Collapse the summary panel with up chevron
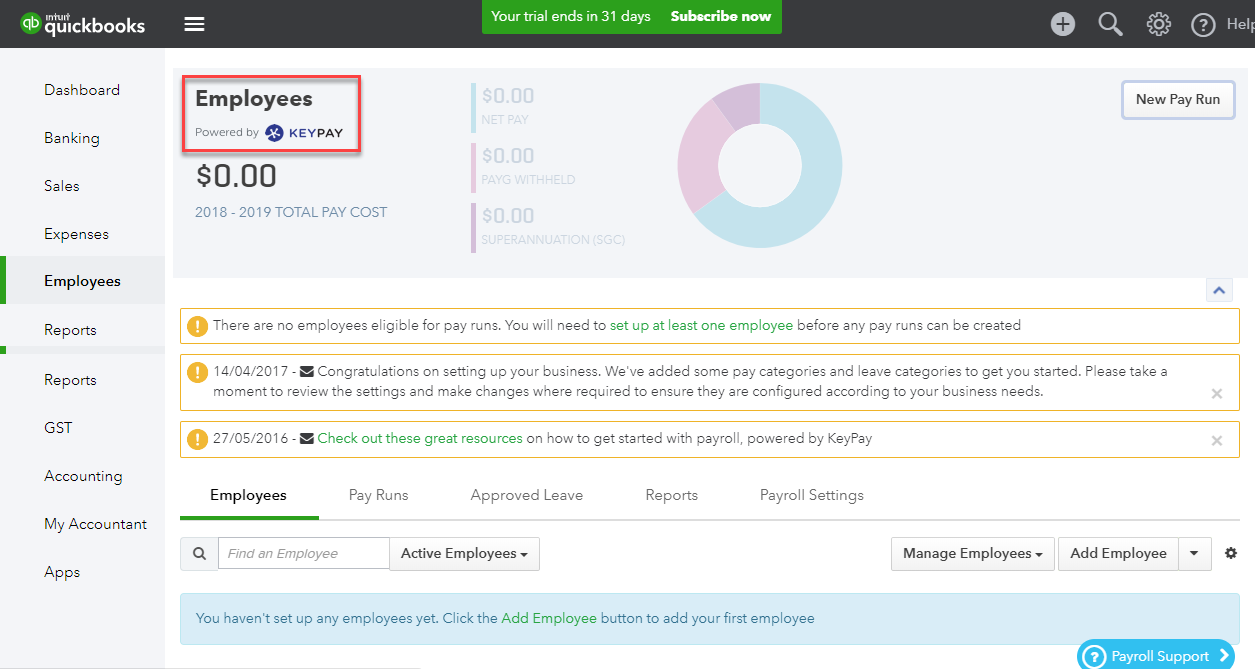 1219,290
